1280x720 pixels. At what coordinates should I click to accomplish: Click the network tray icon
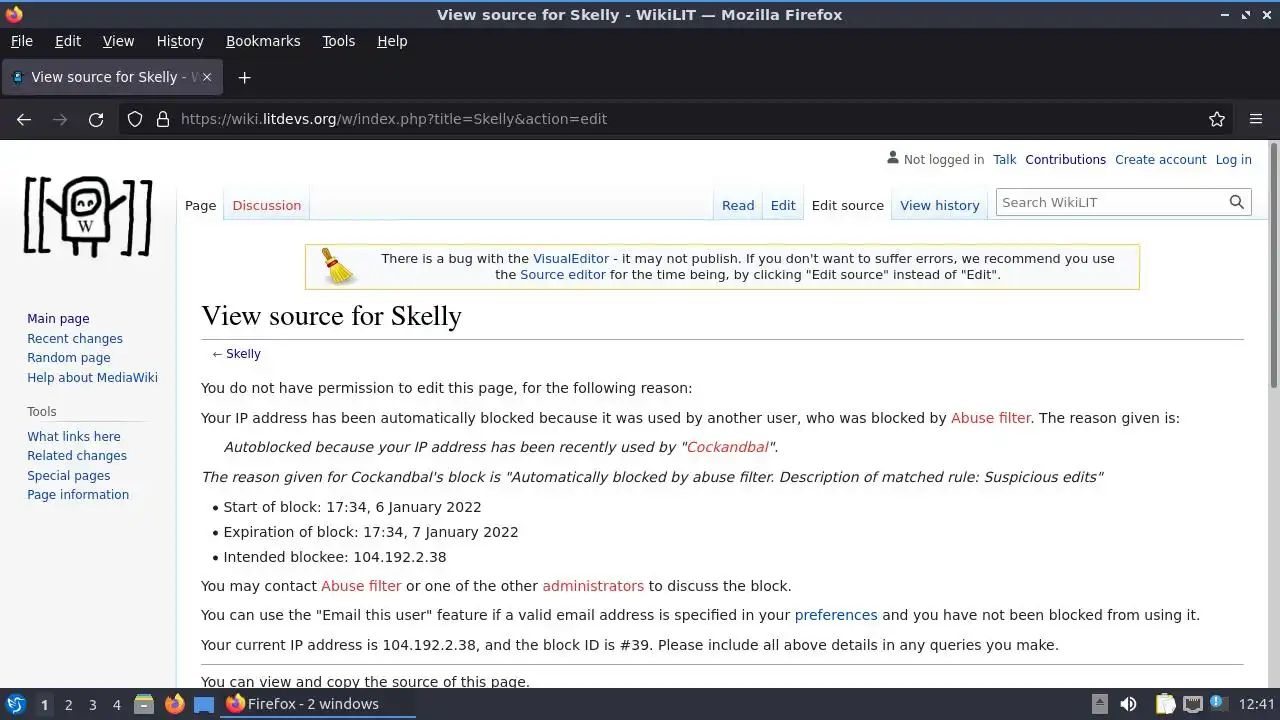(x=1192, y=704)
